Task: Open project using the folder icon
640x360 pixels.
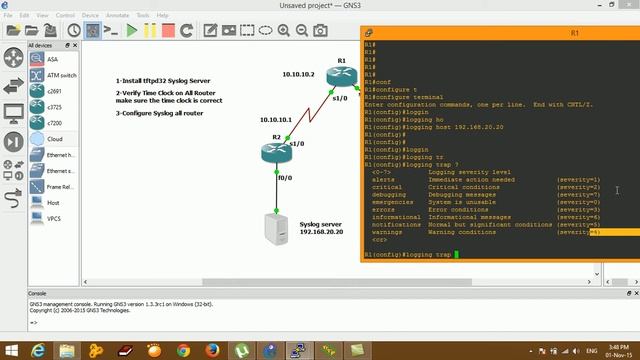Action: point(31,31)
